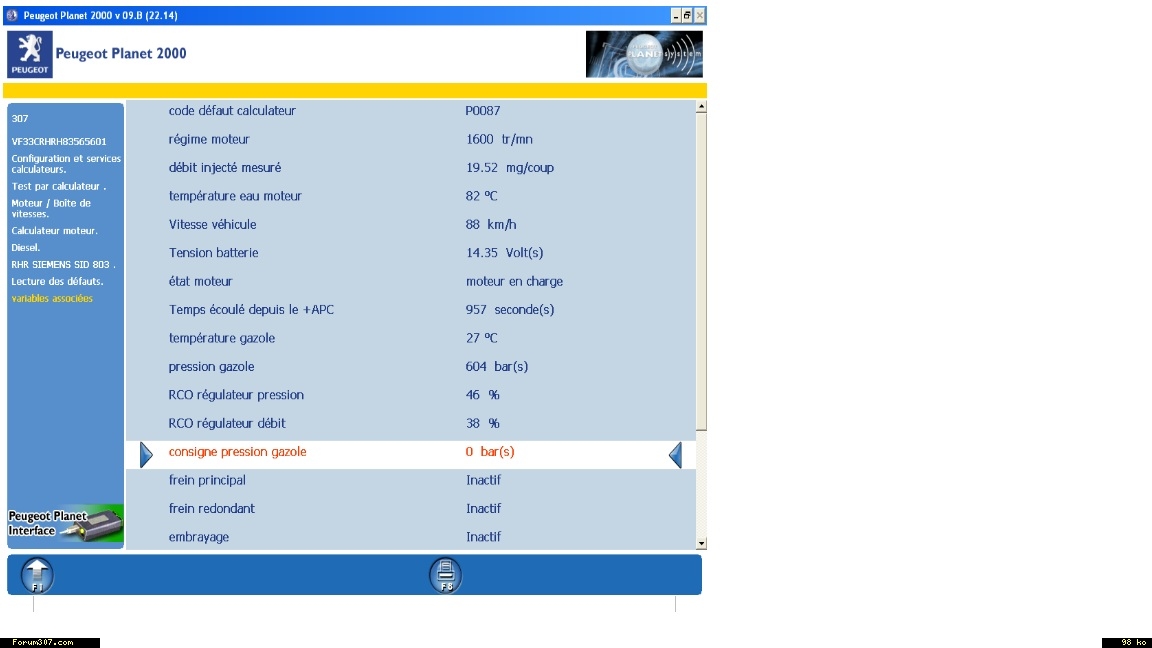Open 'Configuration et services calculateurs' entry

point(66,164)
